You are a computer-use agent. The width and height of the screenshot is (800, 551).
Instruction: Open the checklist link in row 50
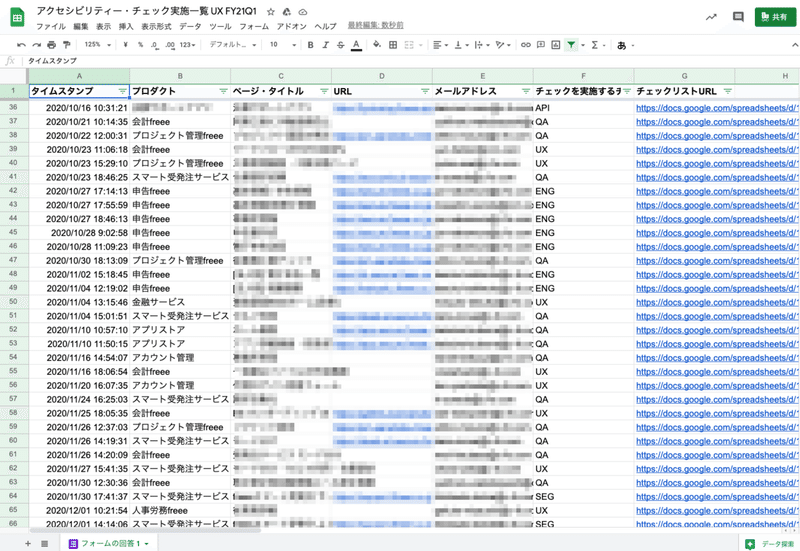coord(717,302)
